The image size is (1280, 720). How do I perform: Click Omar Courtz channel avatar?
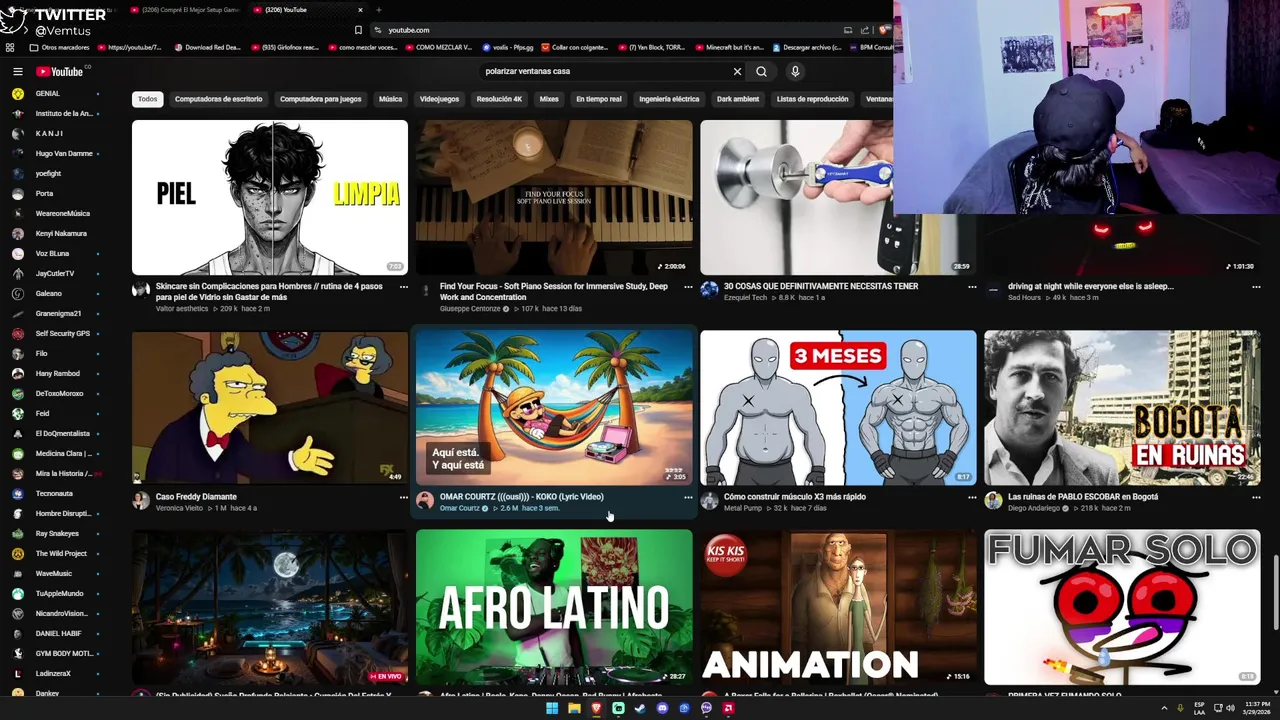click(425, 500)
